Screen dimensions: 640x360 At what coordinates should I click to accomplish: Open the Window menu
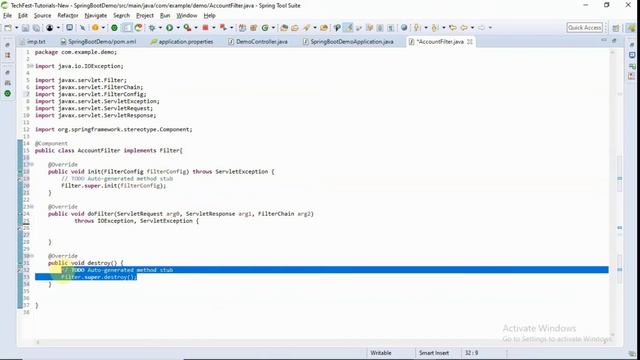point(187,16)
